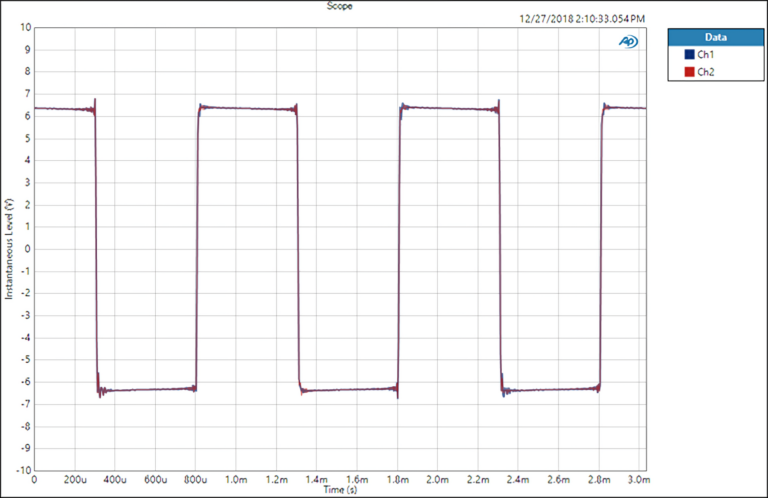Click the Time (s) axis label
Image resolution: width=768 pixels, height=498 pixels.
[340, 489]
